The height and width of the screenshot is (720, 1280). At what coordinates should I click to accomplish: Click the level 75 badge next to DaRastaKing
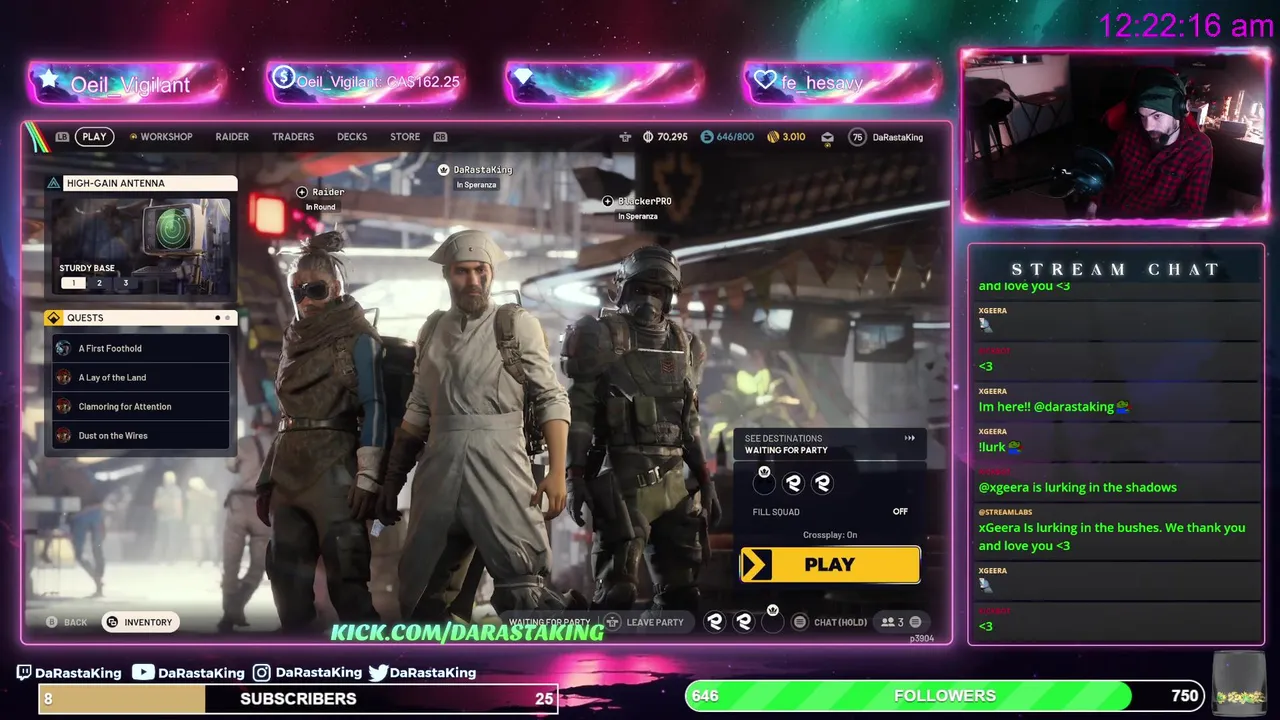[857, 137]
